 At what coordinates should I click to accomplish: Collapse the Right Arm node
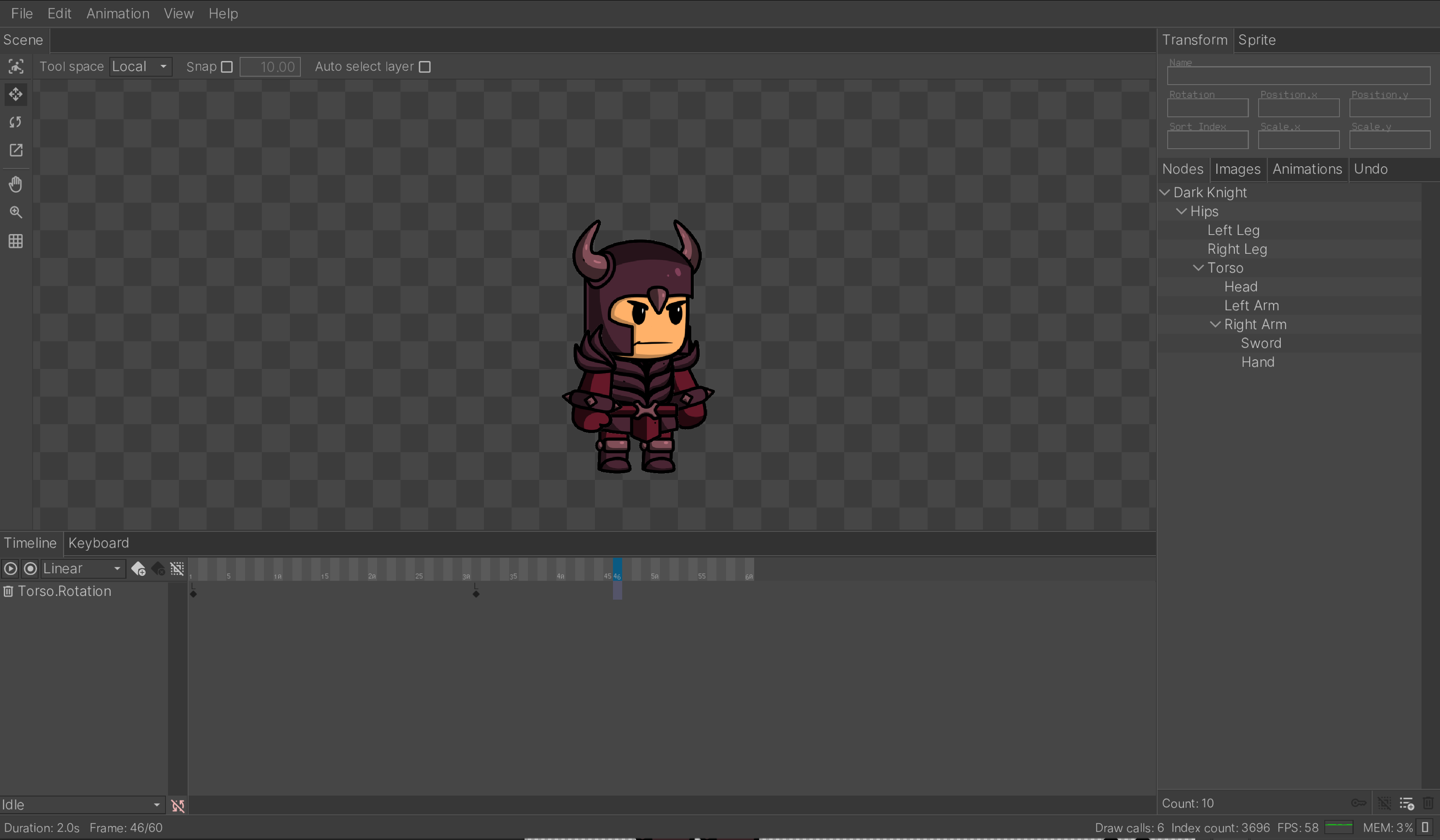point(1215,325)
